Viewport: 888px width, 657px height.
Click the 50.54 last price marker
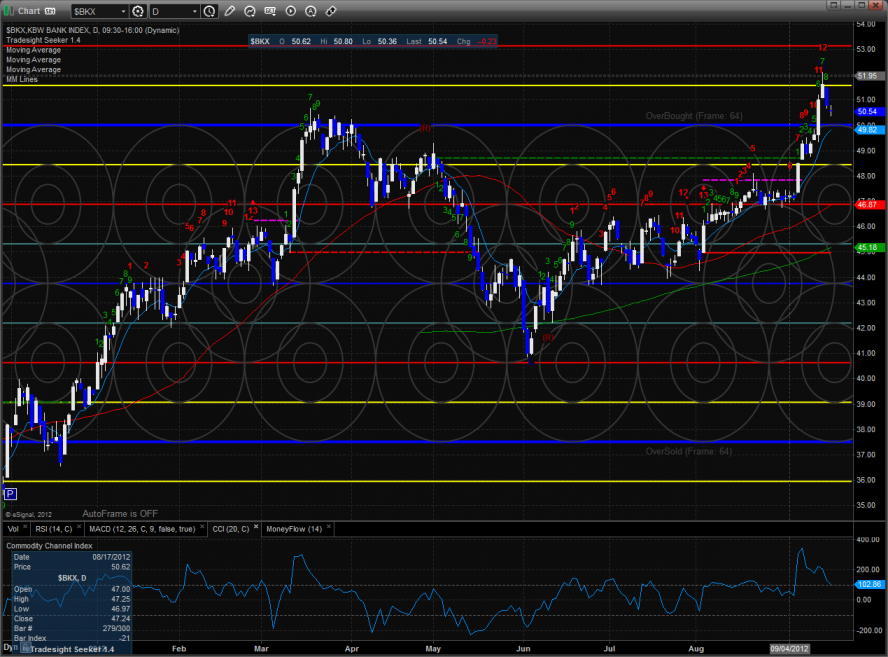pyautogui.click(x=867, y=112)
